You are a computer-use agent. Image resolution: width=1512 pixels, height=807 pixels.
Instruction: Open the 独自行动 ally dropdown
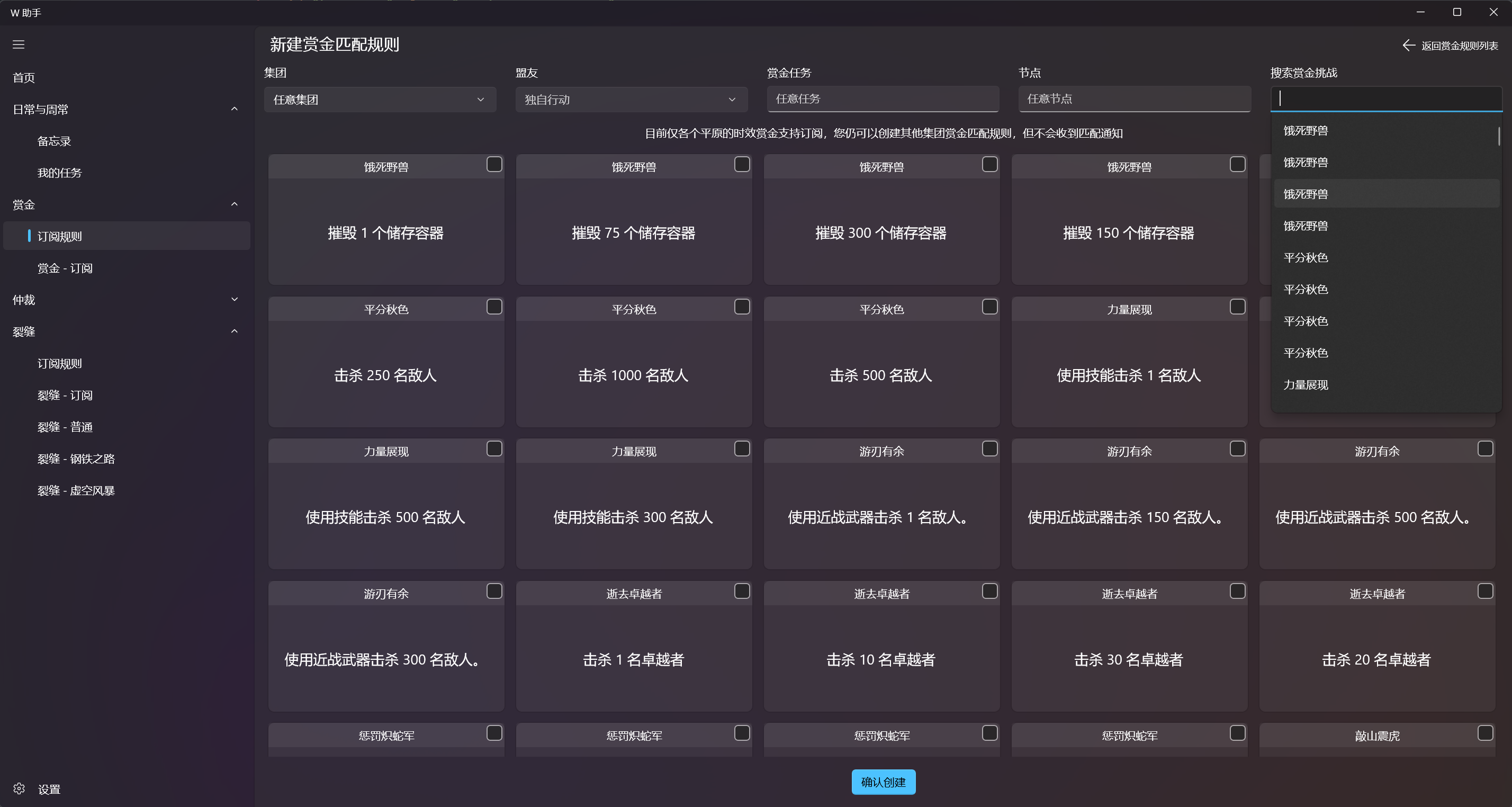click(631, 99)
